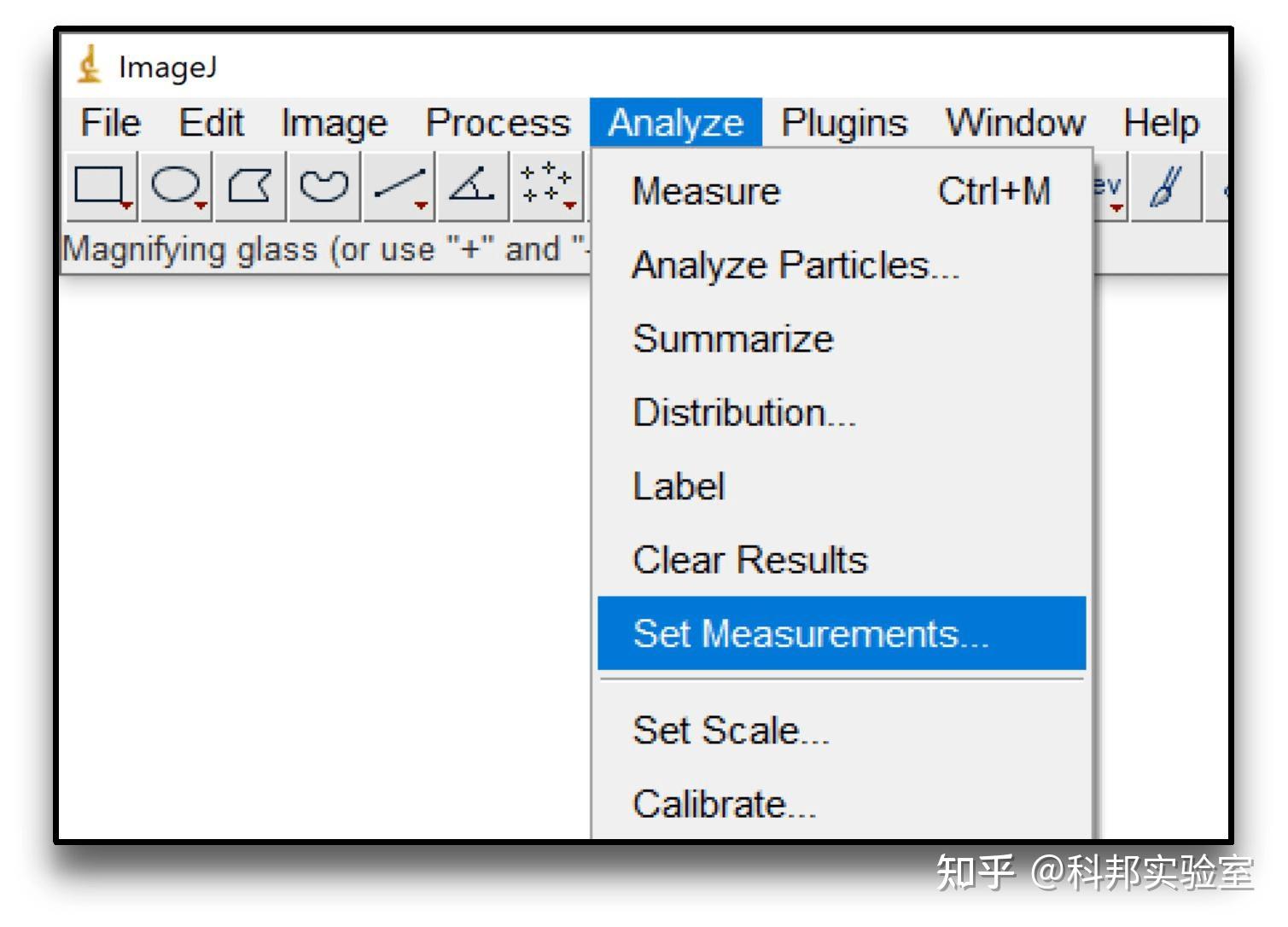Image resolution: width=1288 pixels, height=927 pixels.
Task: Click Analyze Particles... menu entry
Action: pos(796,265)
